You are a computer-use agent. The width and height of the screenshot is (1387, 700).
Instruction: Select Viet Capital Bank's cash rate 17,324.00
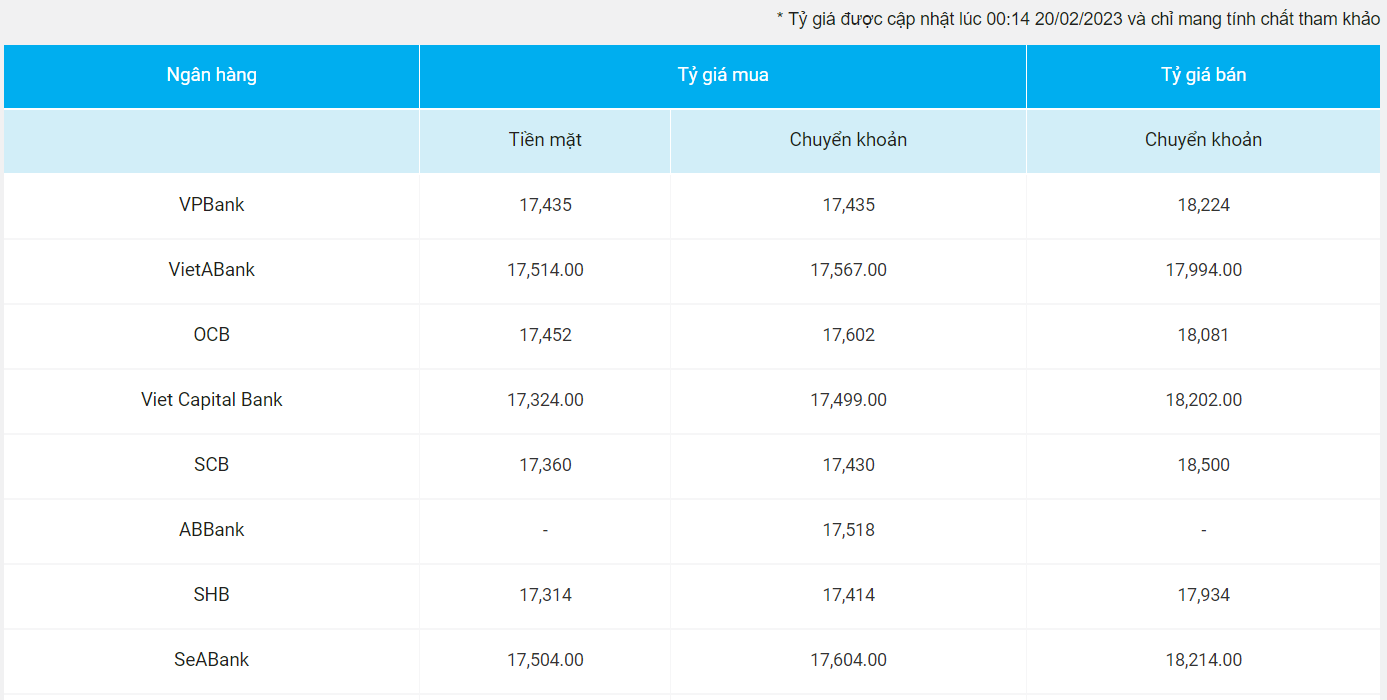click(545, 400)
